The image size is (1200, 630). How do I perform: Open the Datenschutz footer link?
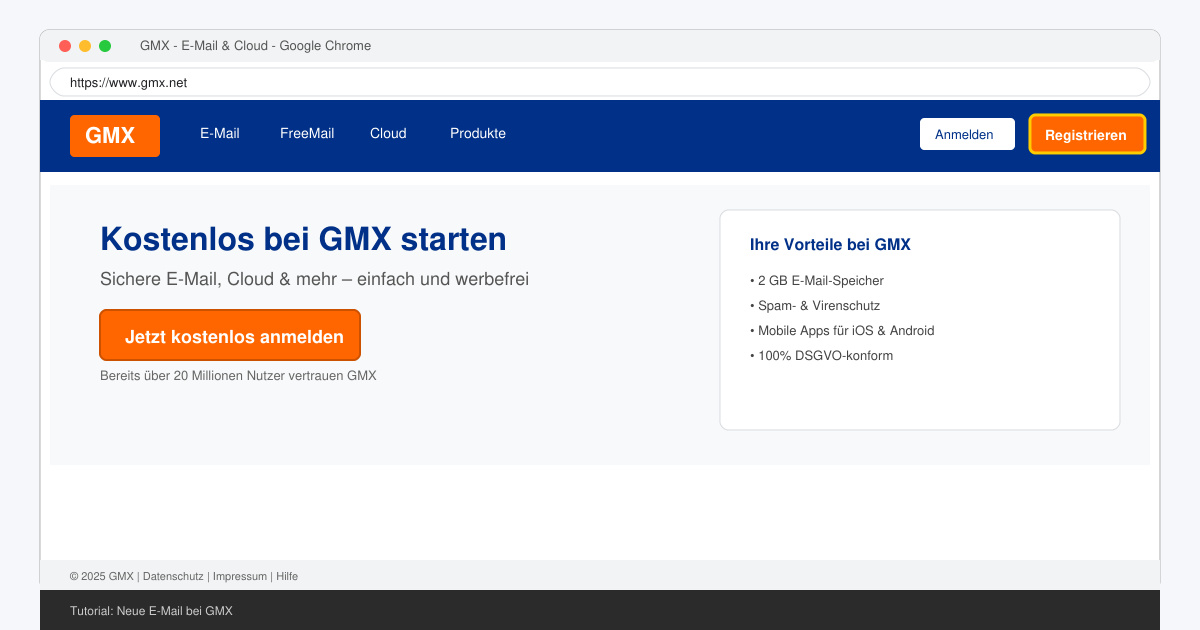pyautogui.click(x=173, y=576)
